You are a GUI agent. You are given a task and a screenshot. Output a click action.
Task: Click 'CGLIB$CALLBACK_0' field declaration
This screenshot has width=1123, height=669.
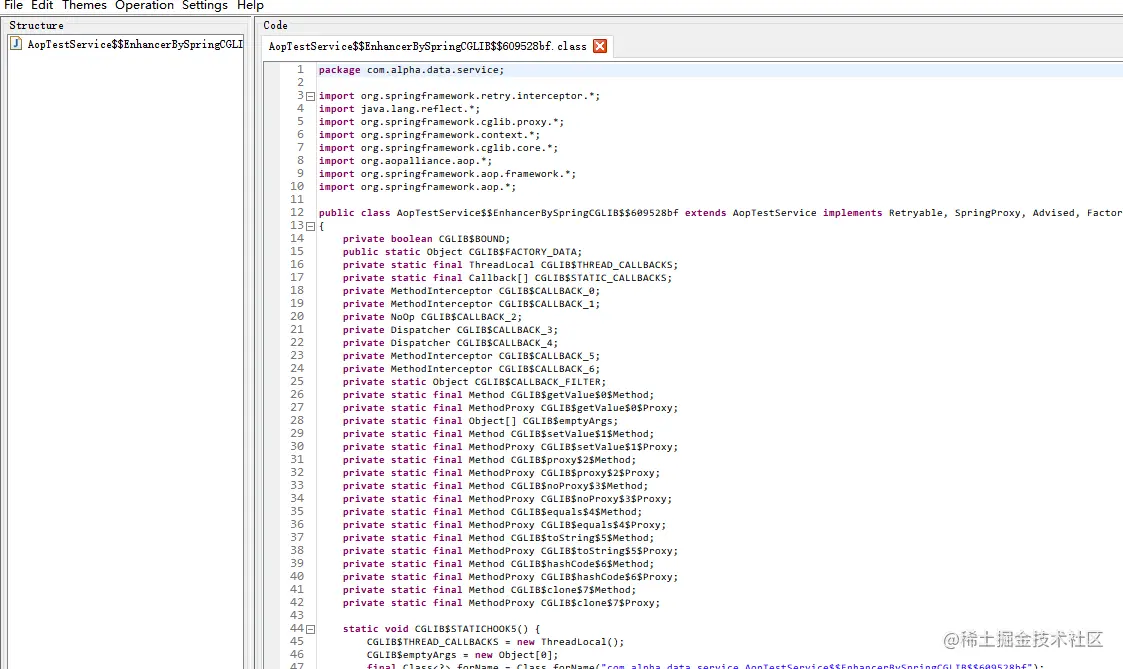point(471,291)
